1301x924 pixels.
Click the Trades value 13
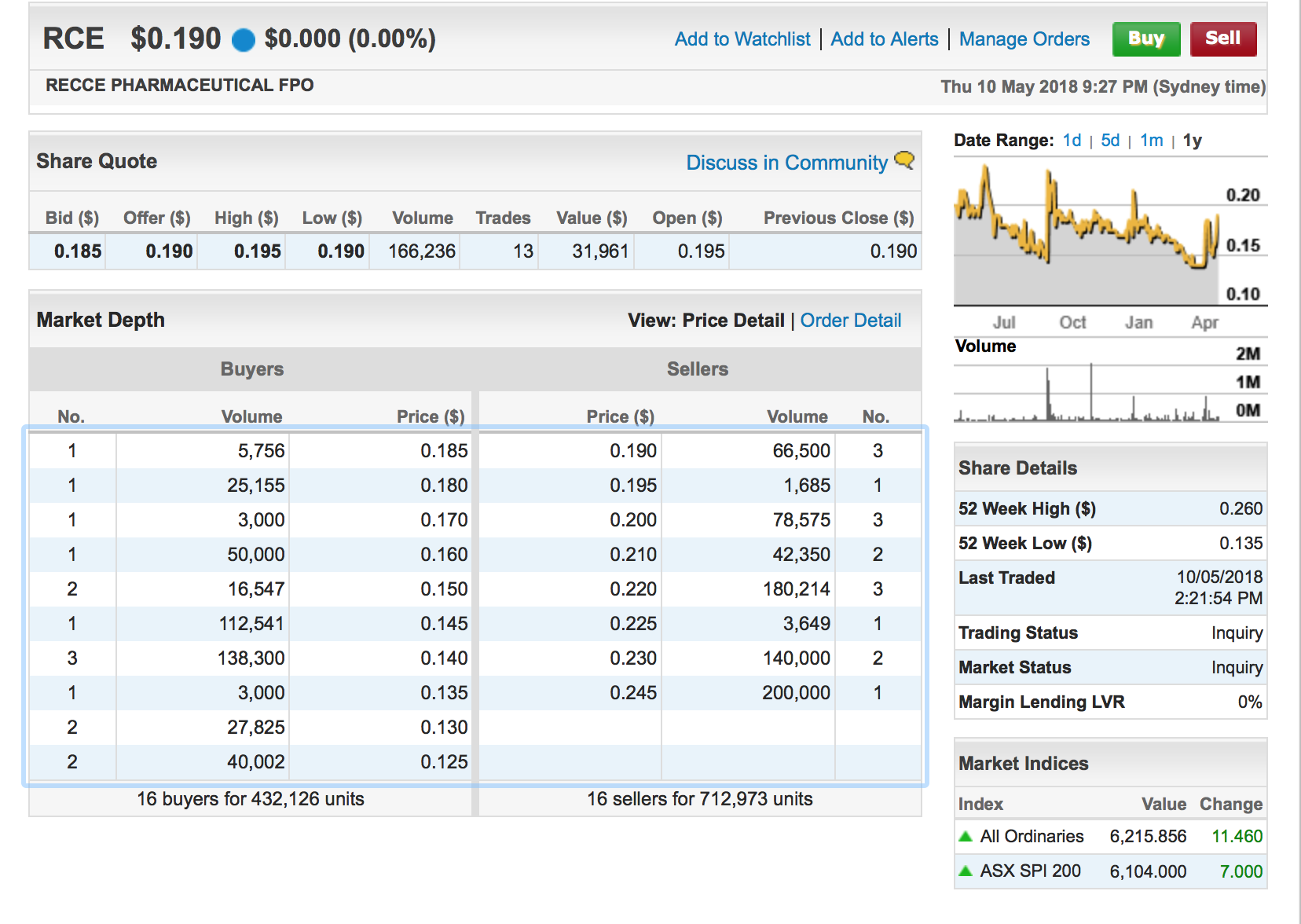click(523, 251)
